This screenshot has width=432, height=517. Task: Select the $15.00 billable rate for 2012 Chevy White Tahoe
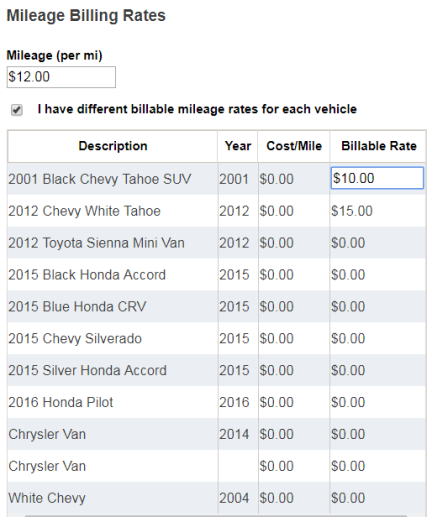(x=352, y=211)
